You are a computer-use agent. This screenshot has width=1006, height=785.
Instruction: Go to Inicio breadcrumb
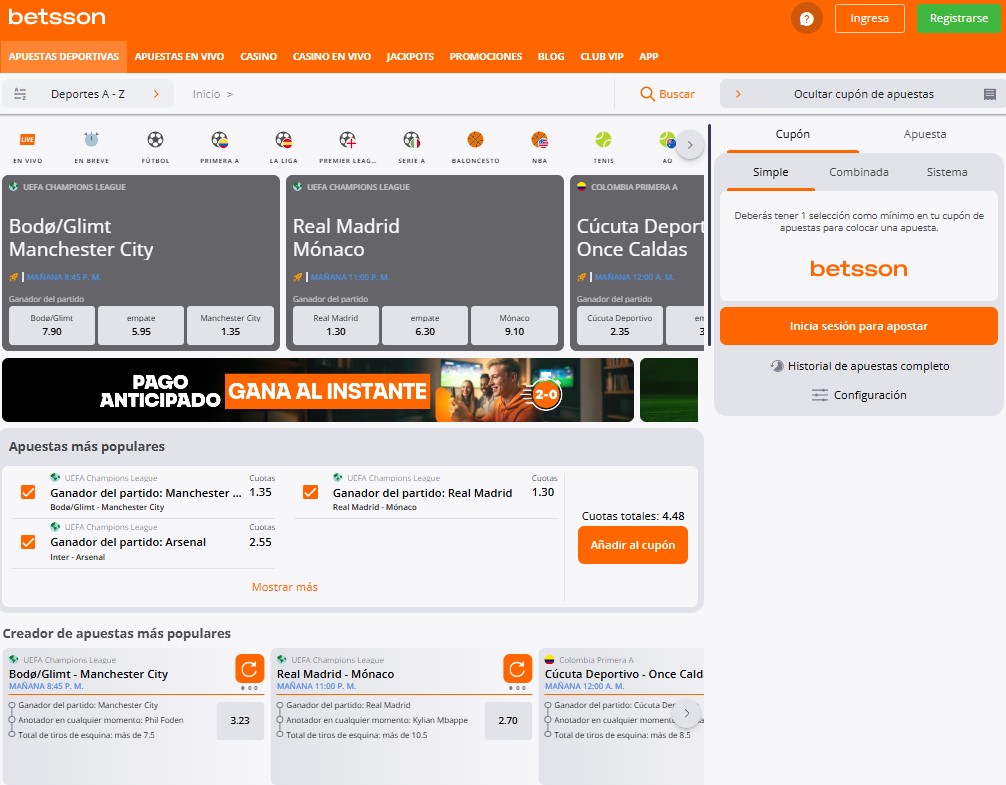click(207, 94)
